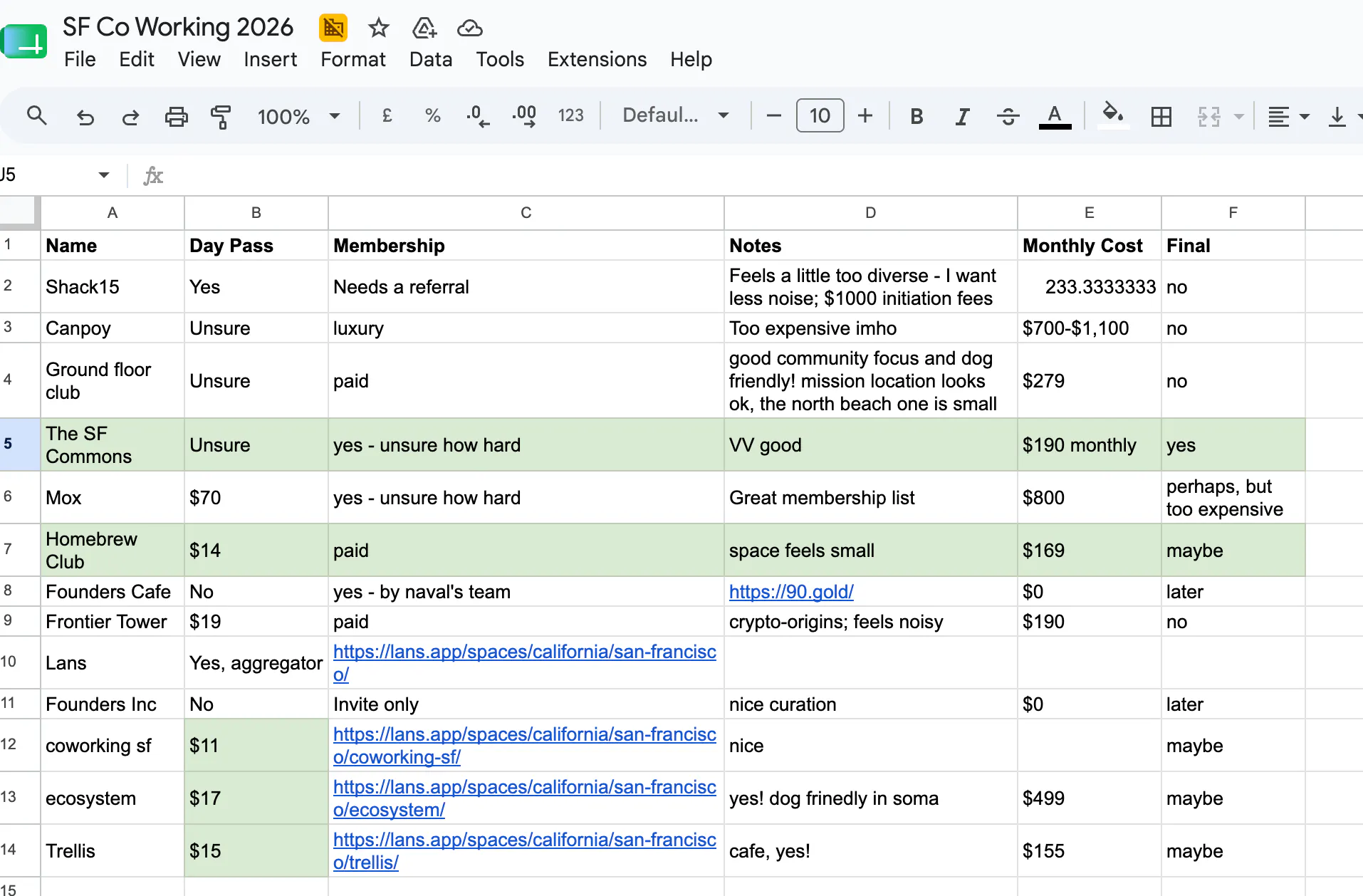Click the search magnifier in toolbar
This screenshot has width=1363, height=896.
pyautogui.click(x=37, y=115)
